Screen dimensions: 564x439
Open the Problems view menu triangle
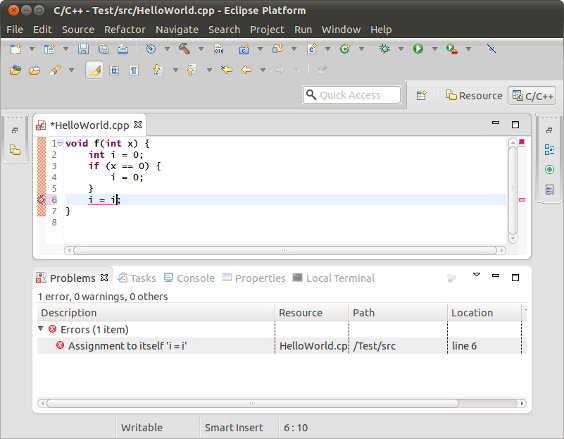click(x=477, y=275)
